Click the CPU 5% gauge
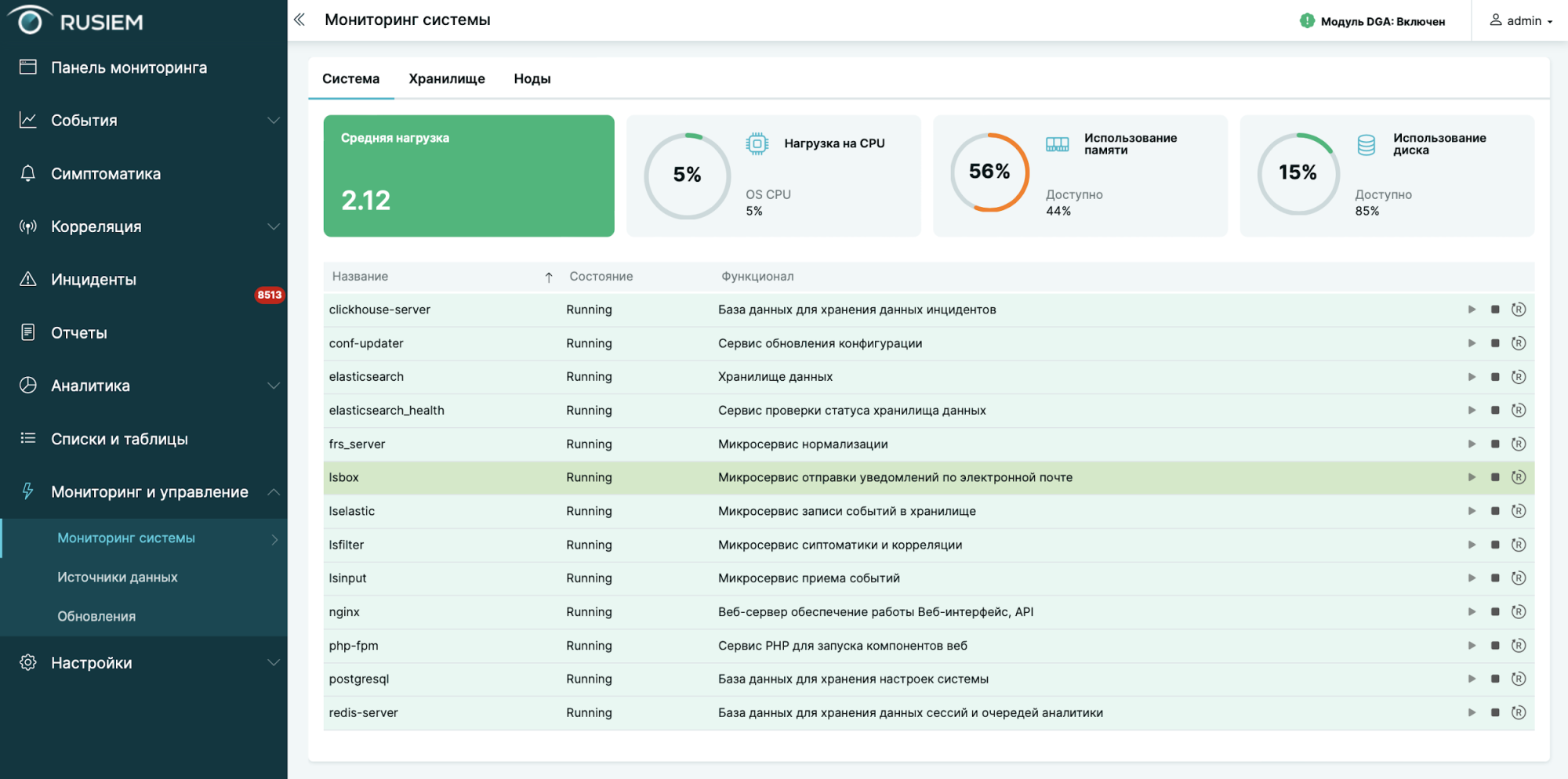This screenshot has height=779, width=1568. pos(688,176)
